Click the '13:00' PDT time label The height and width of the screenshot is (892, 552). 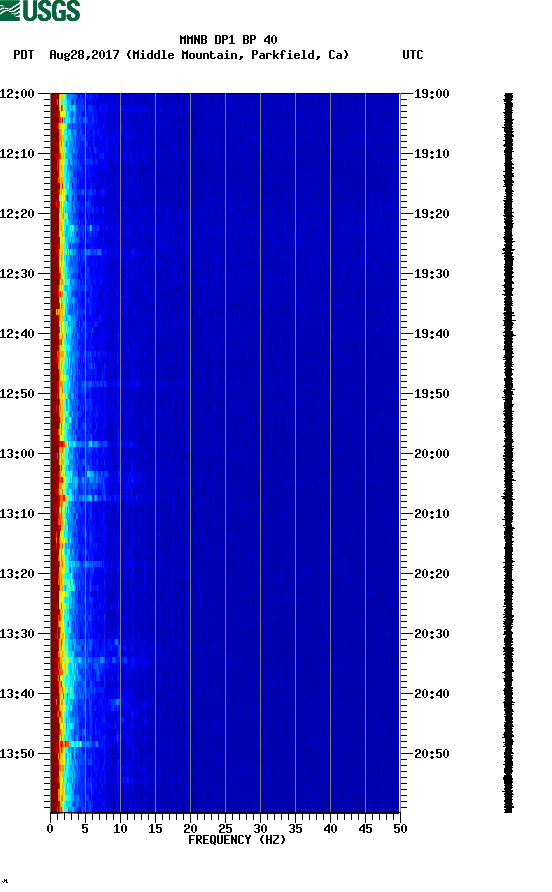pos(18,454)
